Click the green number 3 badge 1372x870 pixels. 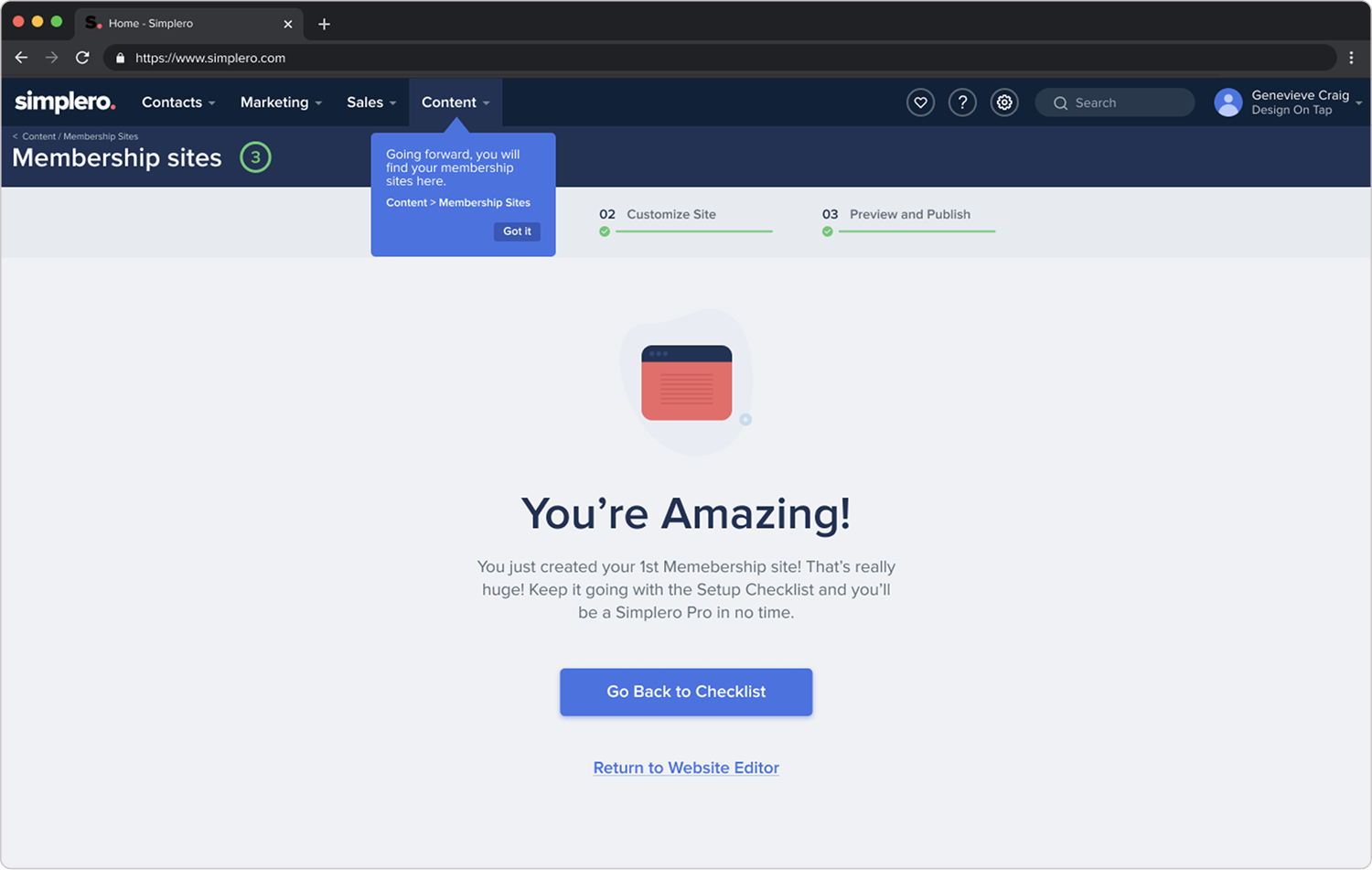255,157
